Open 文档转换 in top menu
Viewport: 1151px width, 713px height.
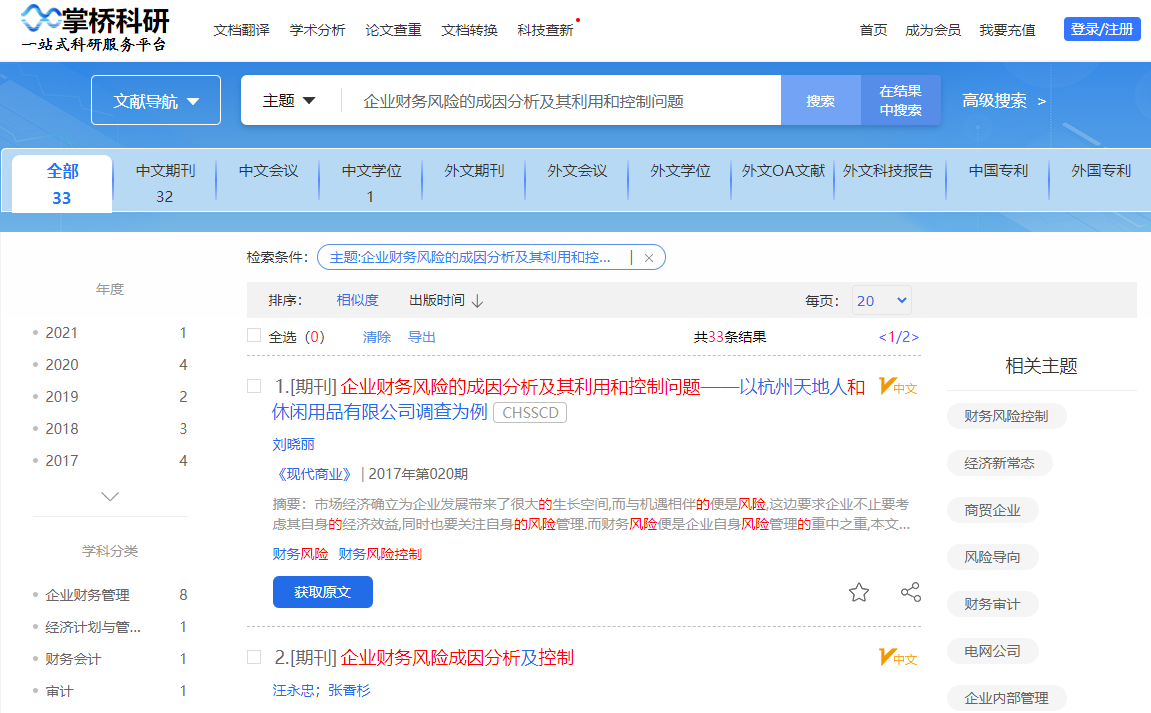[x=469, y=30]
